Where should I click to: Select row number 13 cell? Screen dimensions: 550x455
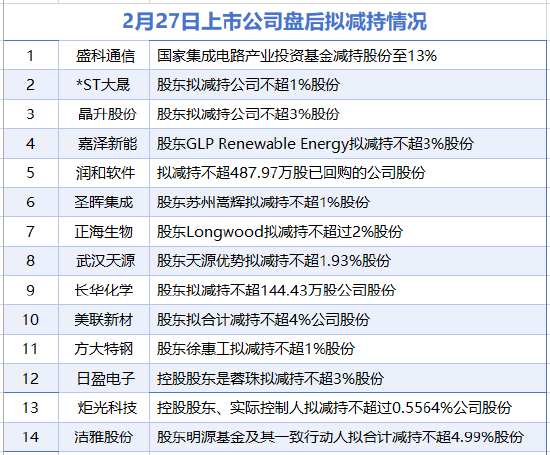31,408
